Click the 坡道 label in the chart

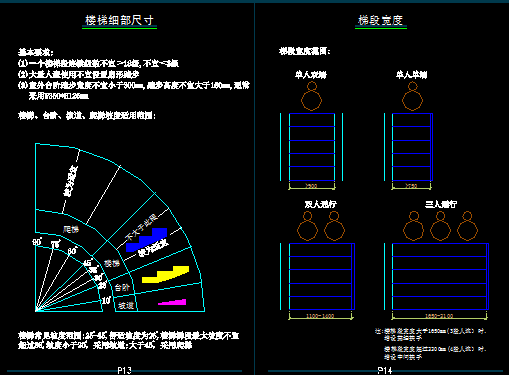tap(126, 305)
